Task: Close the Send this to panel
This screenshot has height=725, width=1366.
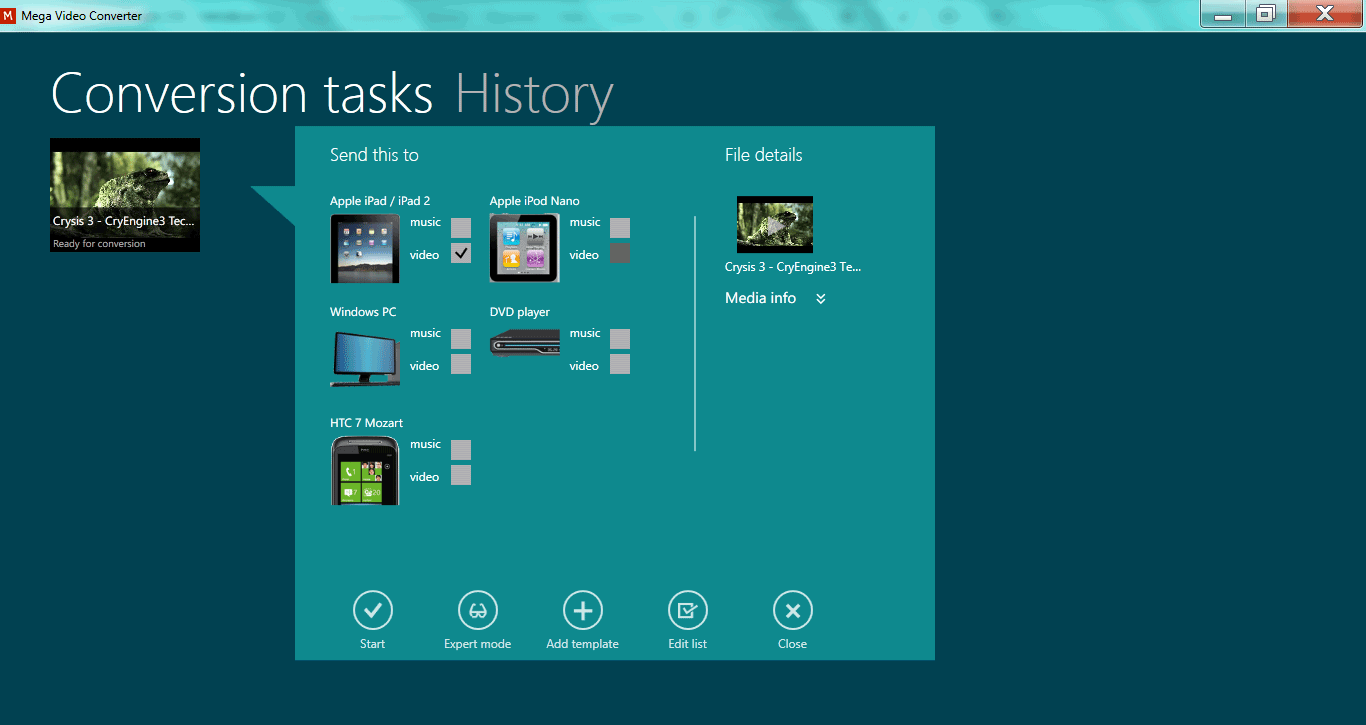Action: tap(793, 610)
